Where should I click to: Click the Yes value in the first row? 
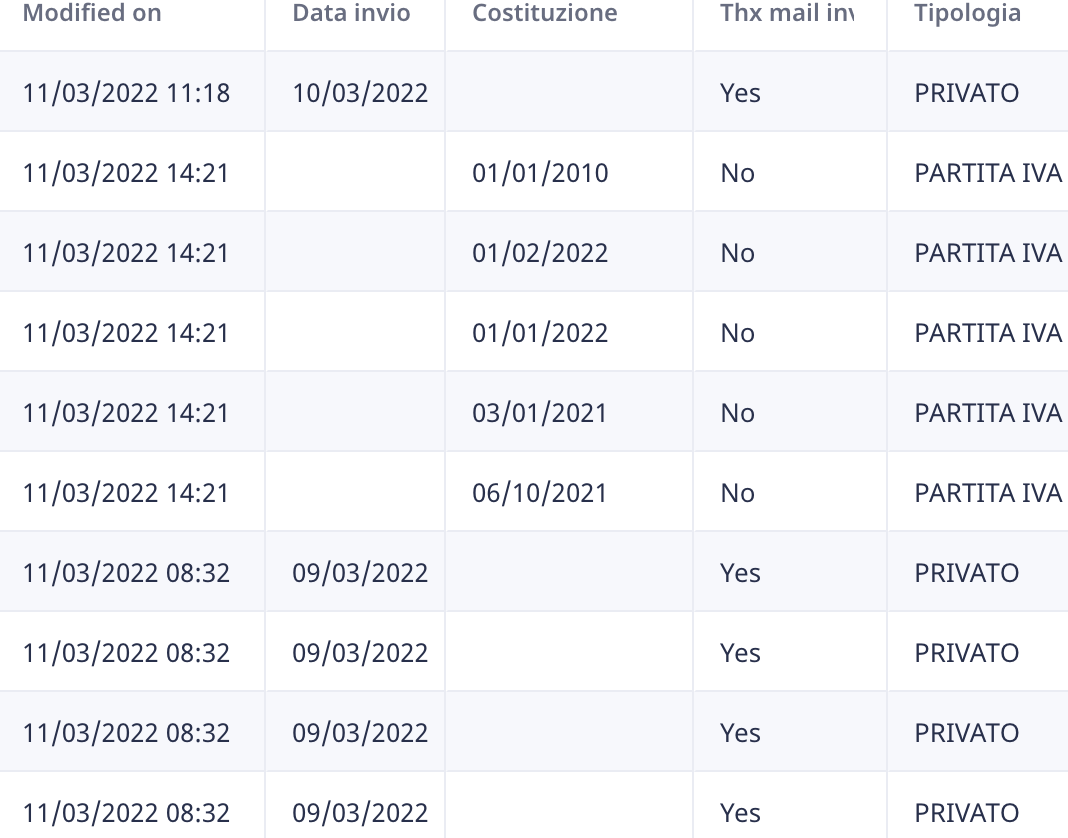coord(740,93)
